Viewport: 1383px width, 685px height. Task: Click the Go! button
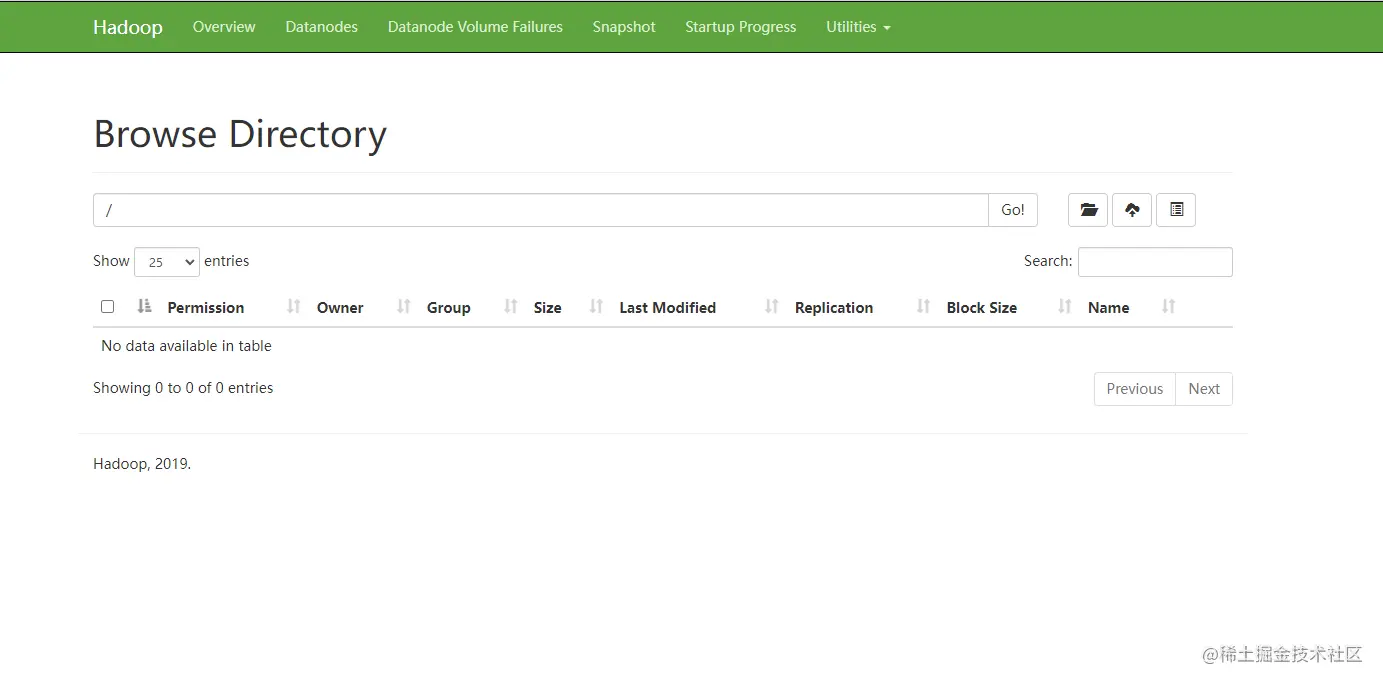coord(1013,210)
